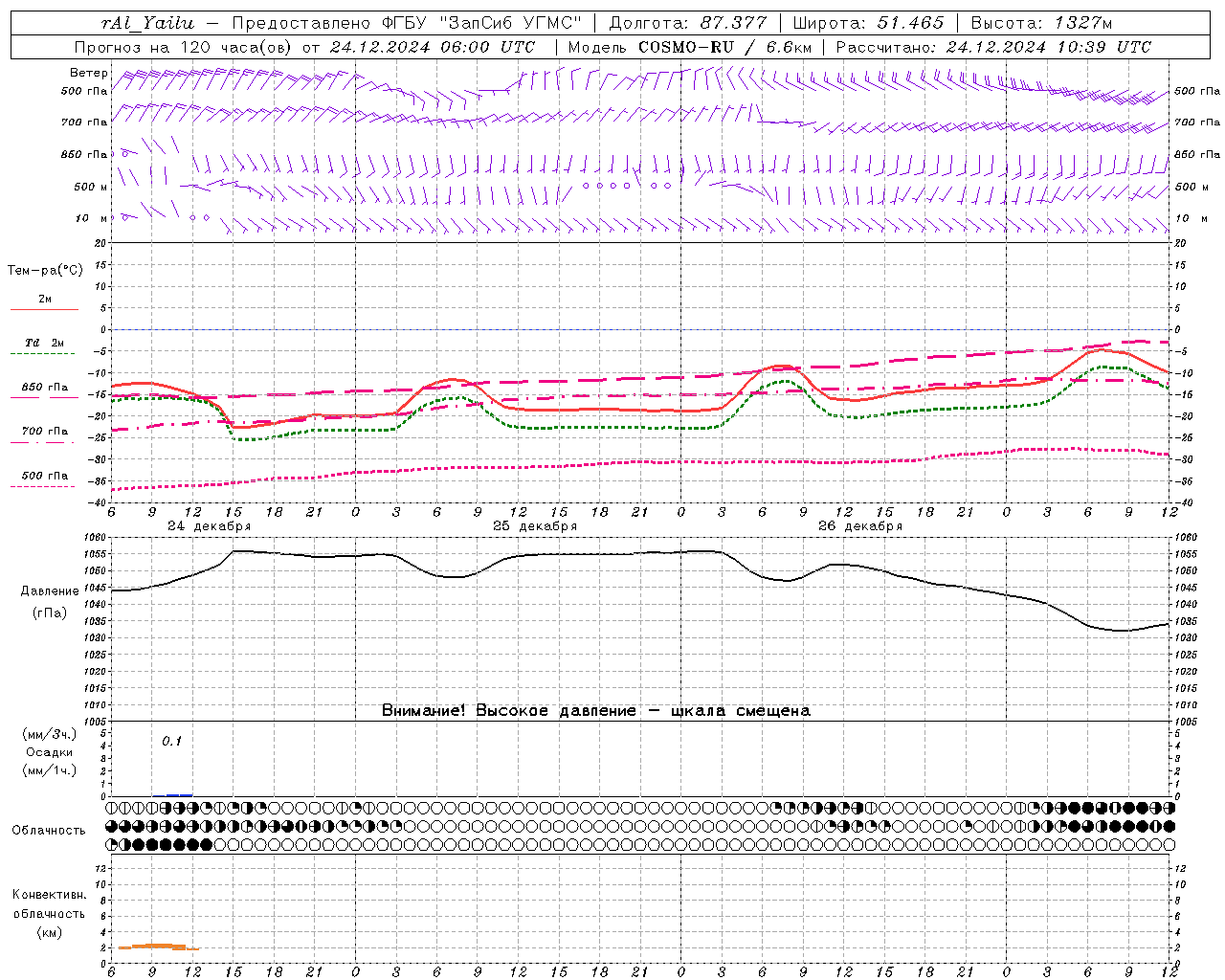This screenshot has width=1225, height=980.
Task: Click the 'Рассчитано: 24.12.2024 10:39 UTC' timestamp
Action: point(993,47)
